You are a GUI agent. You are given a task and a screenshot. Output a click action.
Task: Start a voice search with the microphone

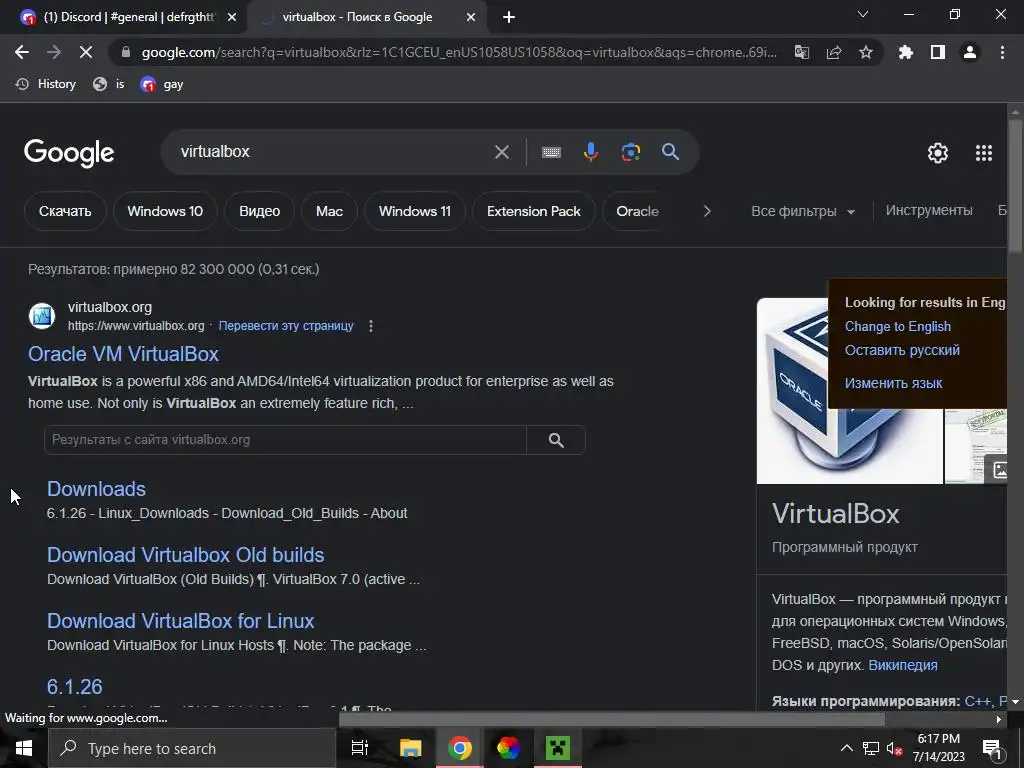(x=590, y=152)
